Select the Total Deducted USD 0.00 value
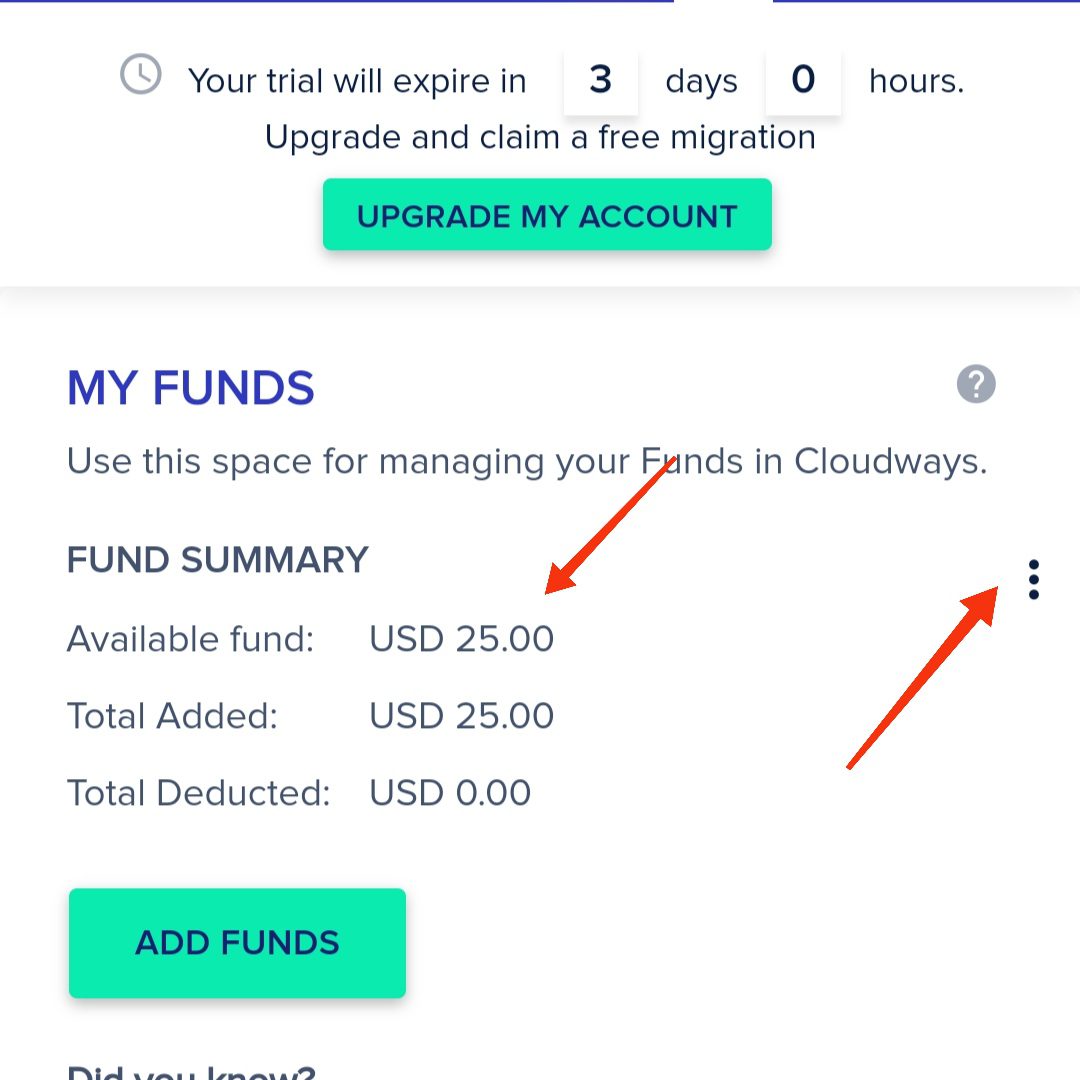Screen dimensions: 1080x1080 [x=450, y=793]
